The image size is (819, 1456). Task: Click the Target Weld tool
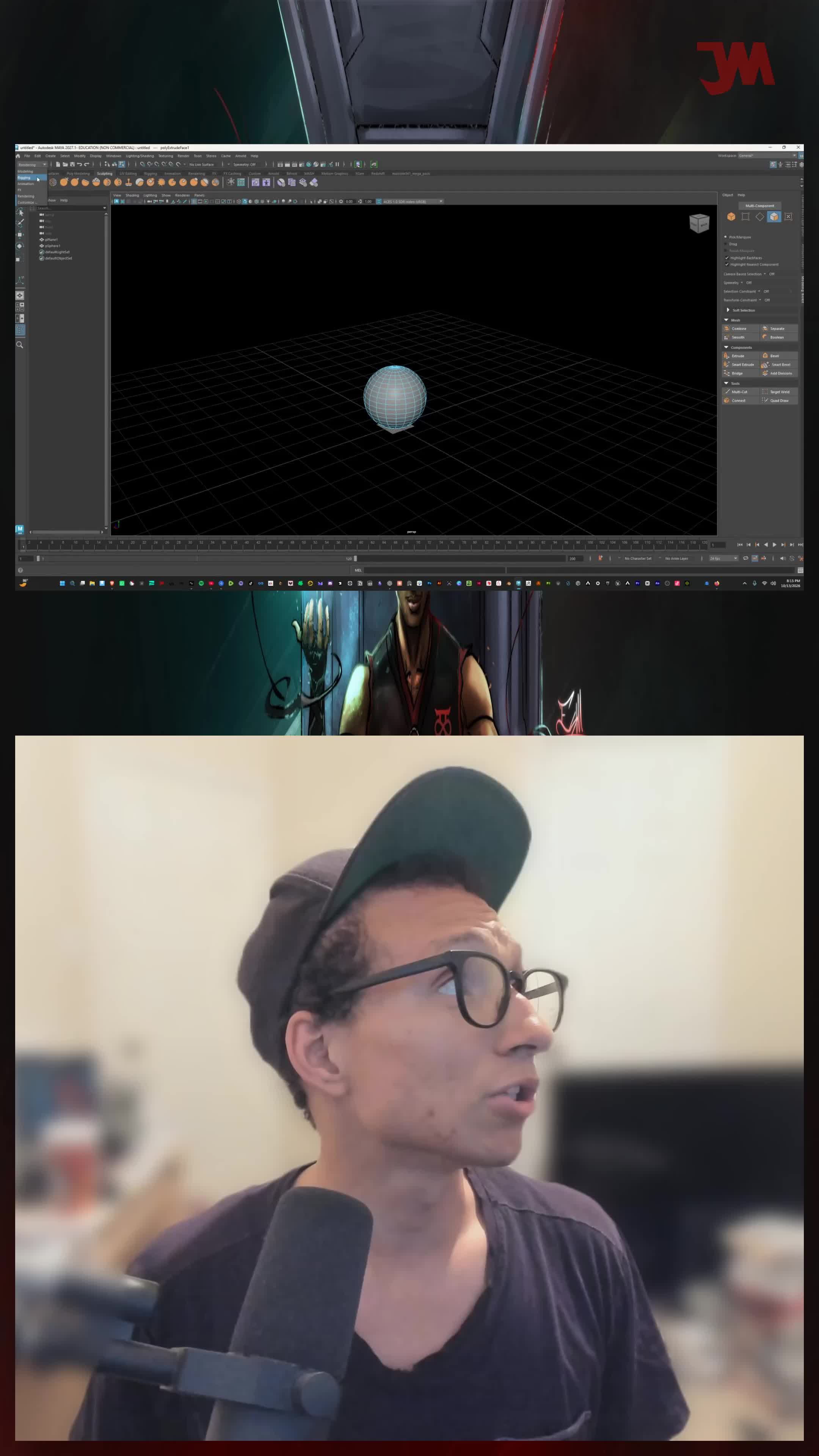[779, 392]
